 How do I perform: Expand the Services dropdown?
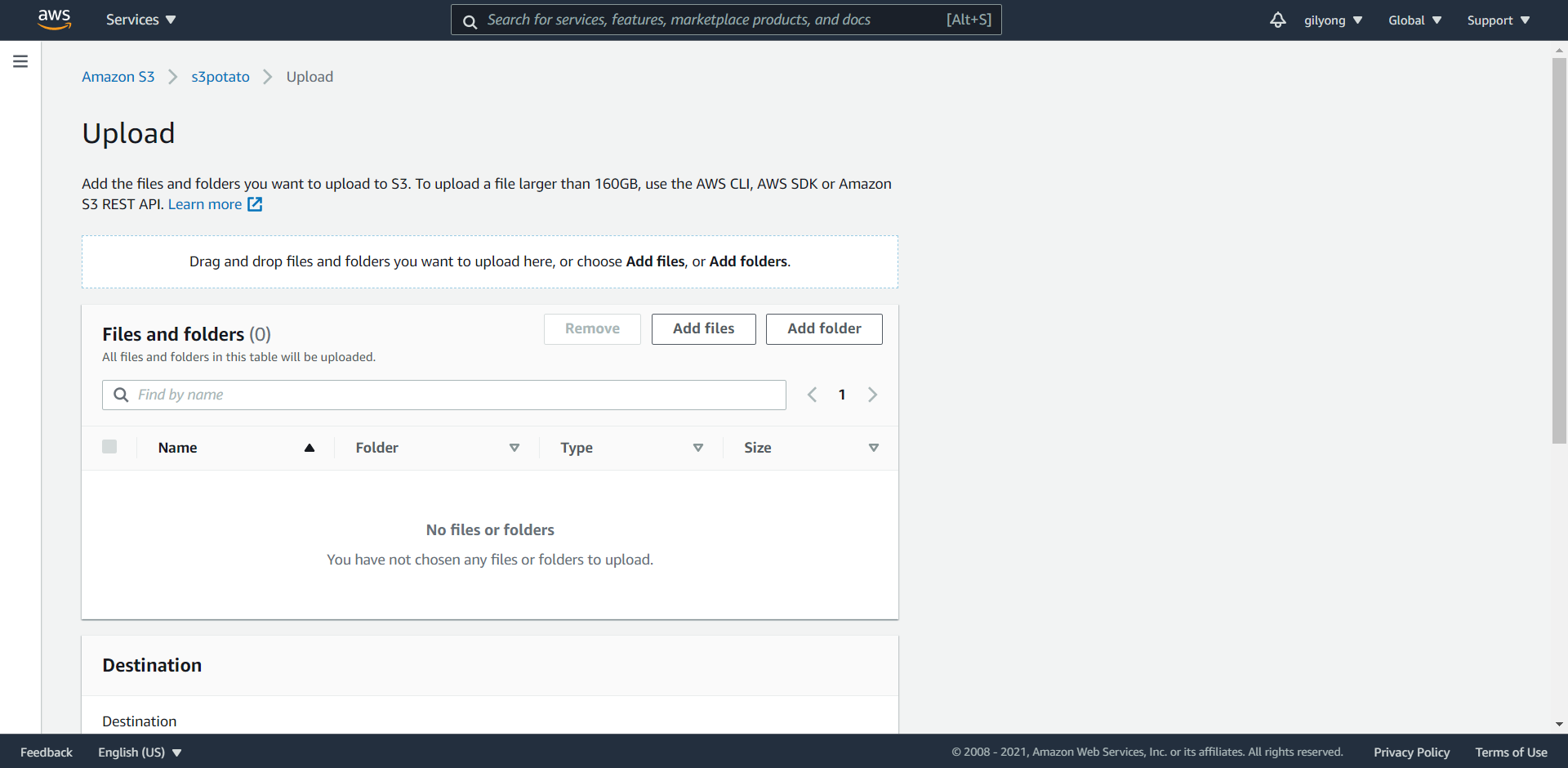point(140,20)
